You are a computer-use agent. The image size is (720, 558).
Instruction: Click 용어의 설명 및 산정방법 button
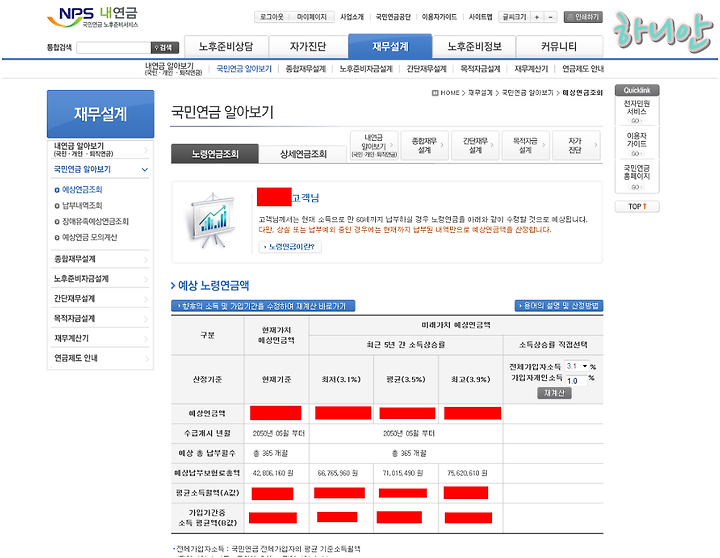click(x=559, y=305)
